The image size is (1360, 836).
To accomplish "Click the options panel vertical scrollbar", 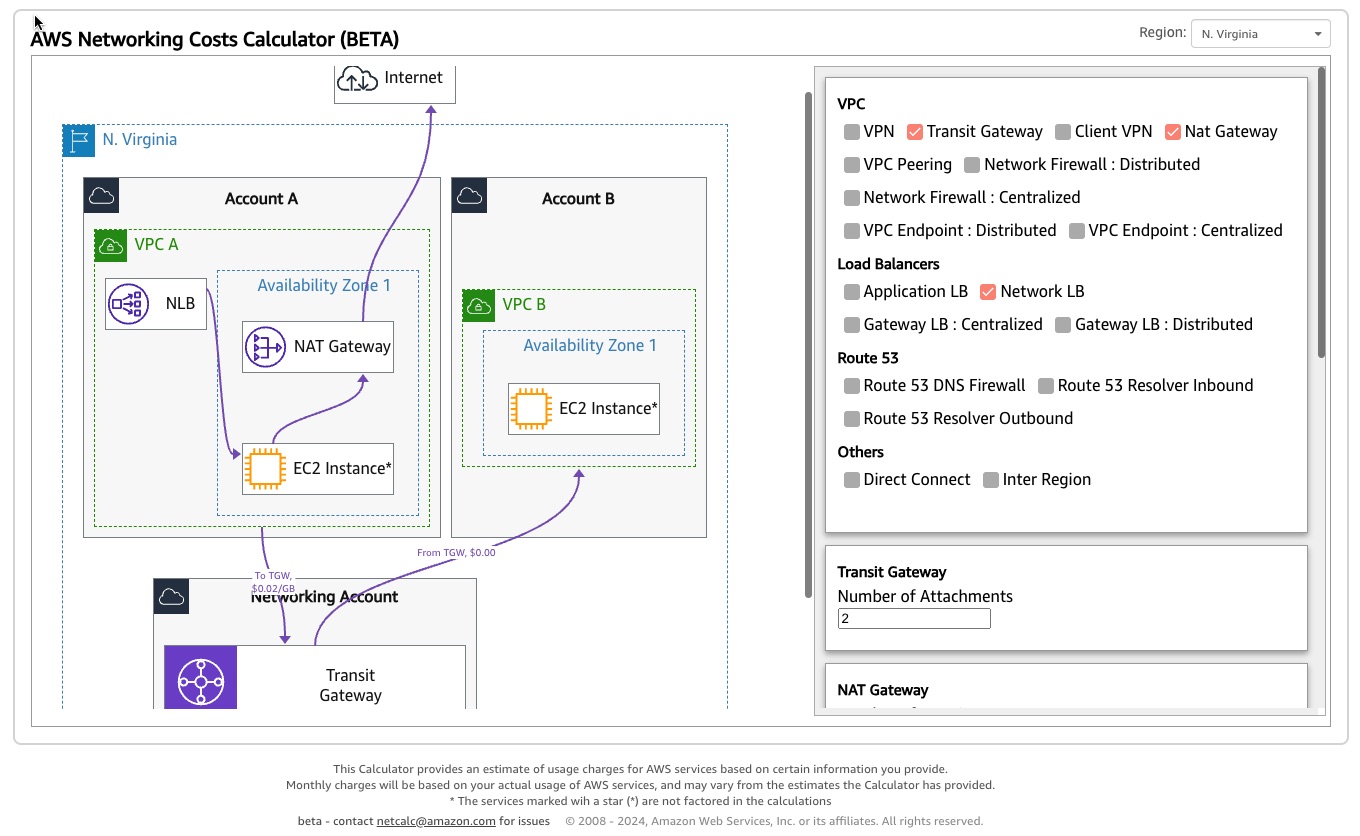I will (1322, 213).
